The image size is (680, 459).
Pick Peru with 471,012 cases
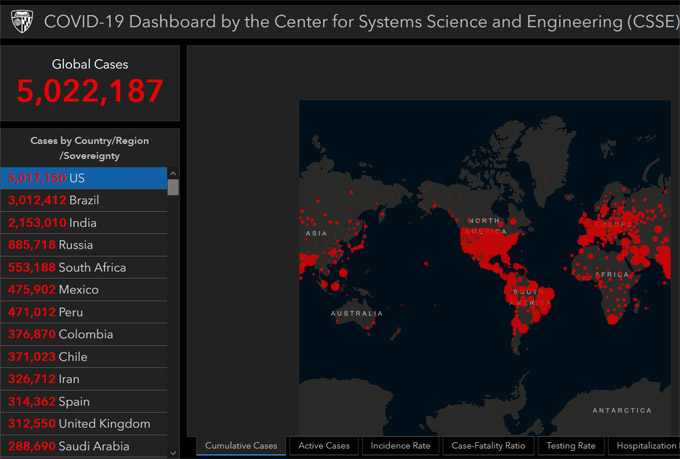tap(84, 312)
